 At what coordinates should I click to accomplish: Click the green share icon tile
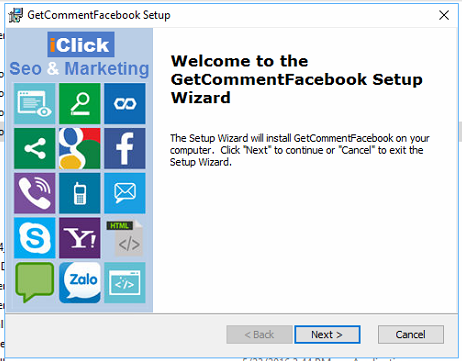click(35, 148)
